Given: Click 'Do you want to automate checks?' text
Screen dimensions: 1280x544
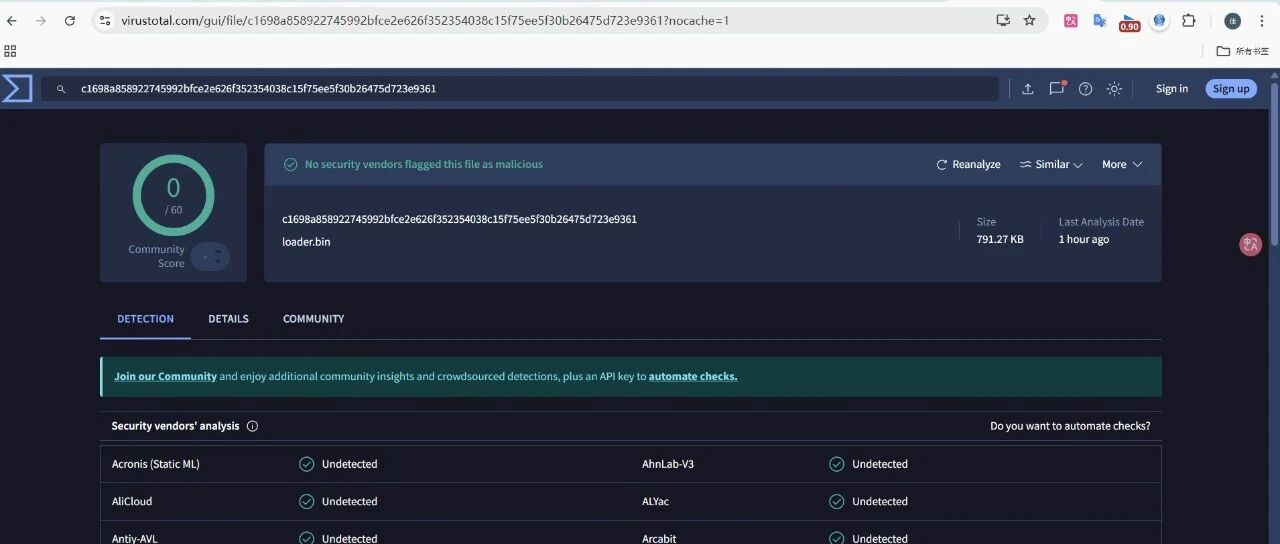Looking at the screenshot, I should pyautogui.click(x=1070, y=426).
